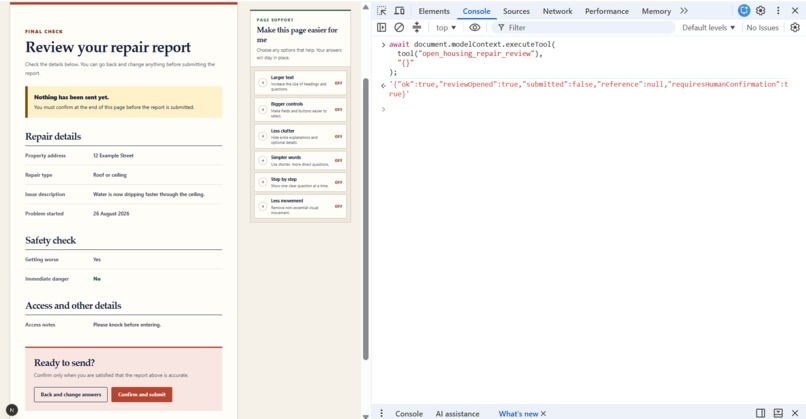Show the console sidebar icon
Viewport: 806px width, 419px height.
[x=381, y=27]
